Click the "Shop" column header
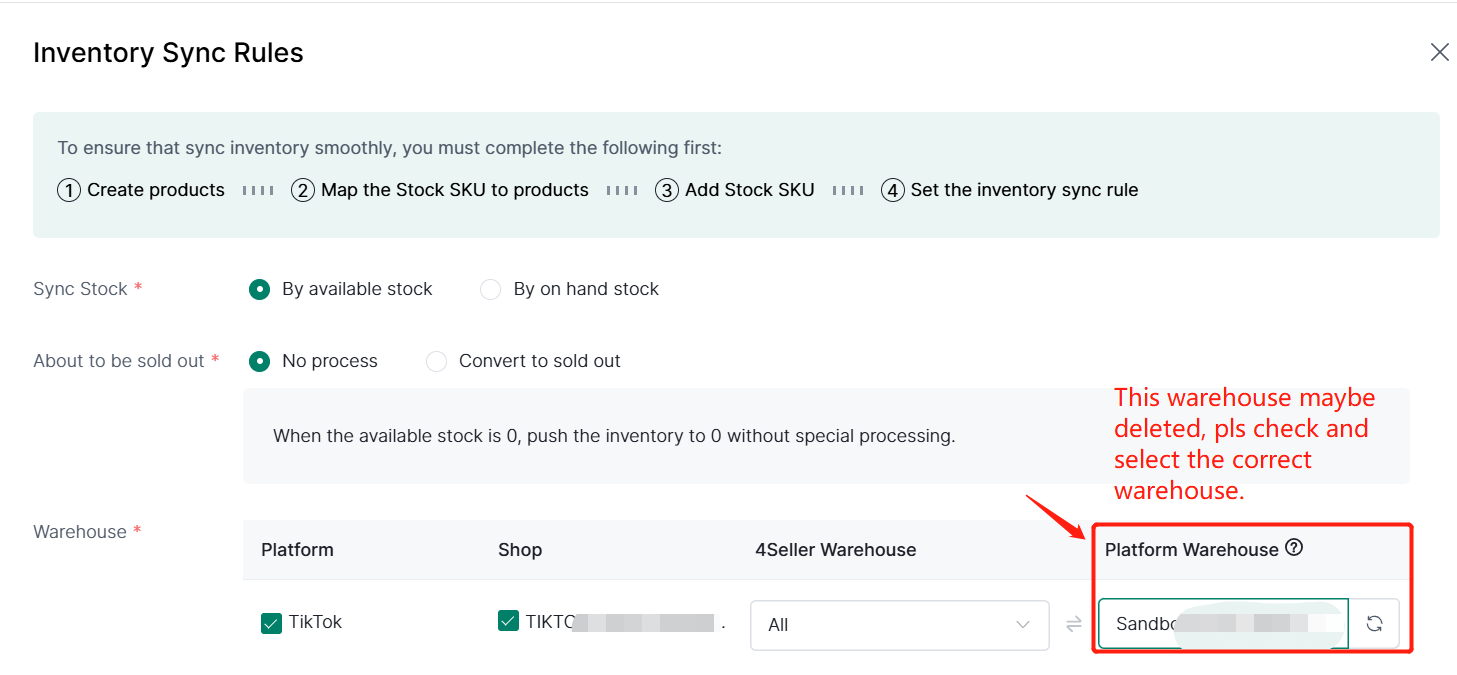The height and width of the screenshot is (675, 1457). click(520, 550)
